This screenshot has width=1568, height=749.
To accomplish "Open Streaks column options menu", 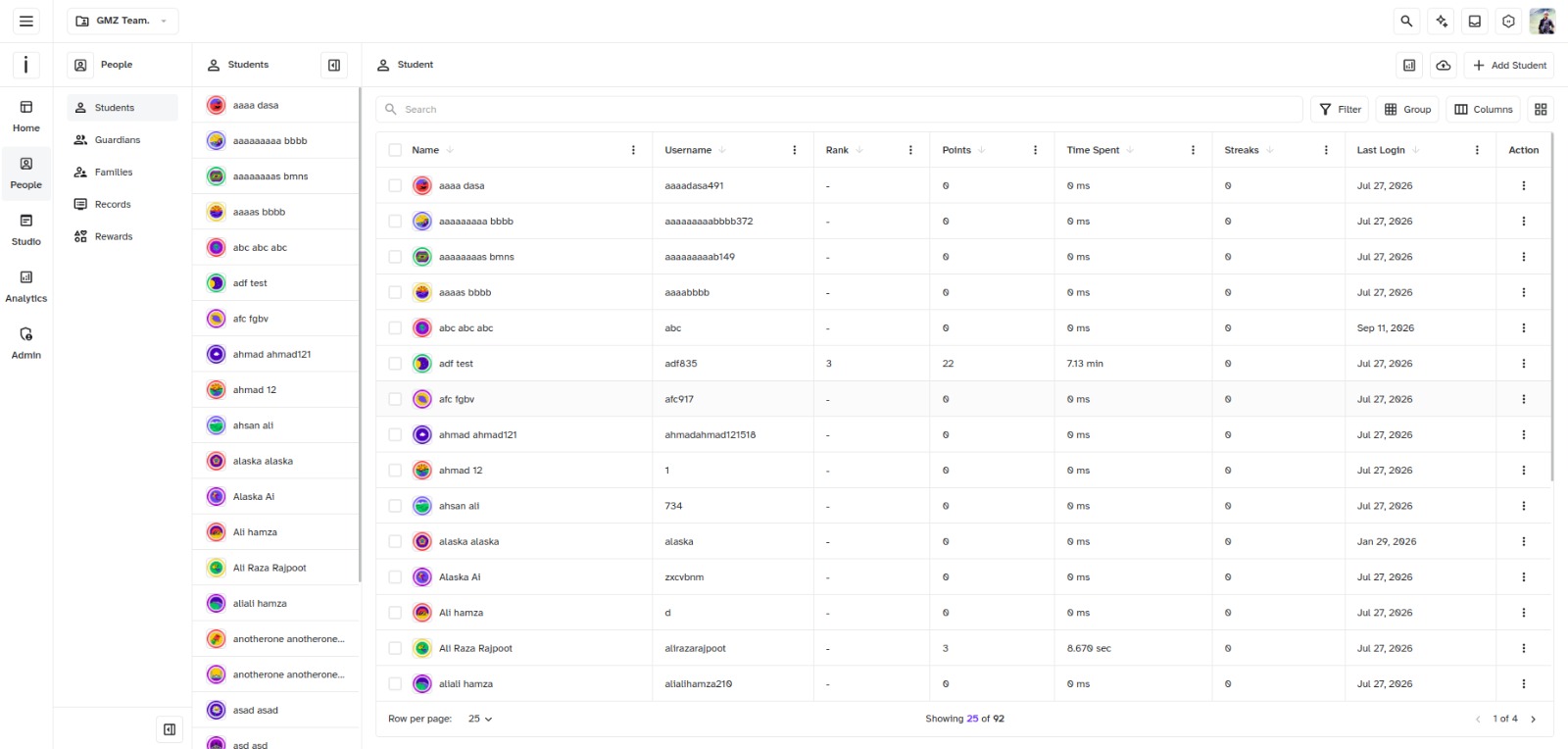I will pyautogui.click(x=1326, y=150).
